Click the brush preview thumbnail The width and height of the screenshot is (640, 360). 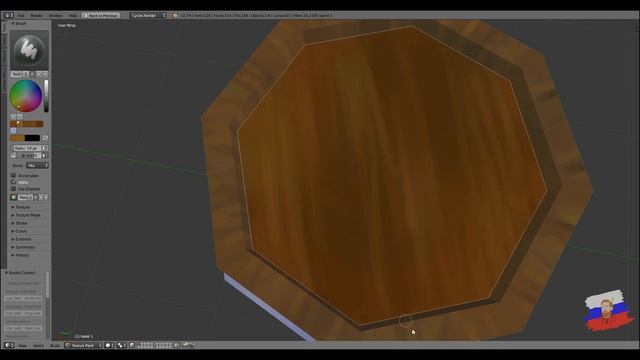(29, 50)
